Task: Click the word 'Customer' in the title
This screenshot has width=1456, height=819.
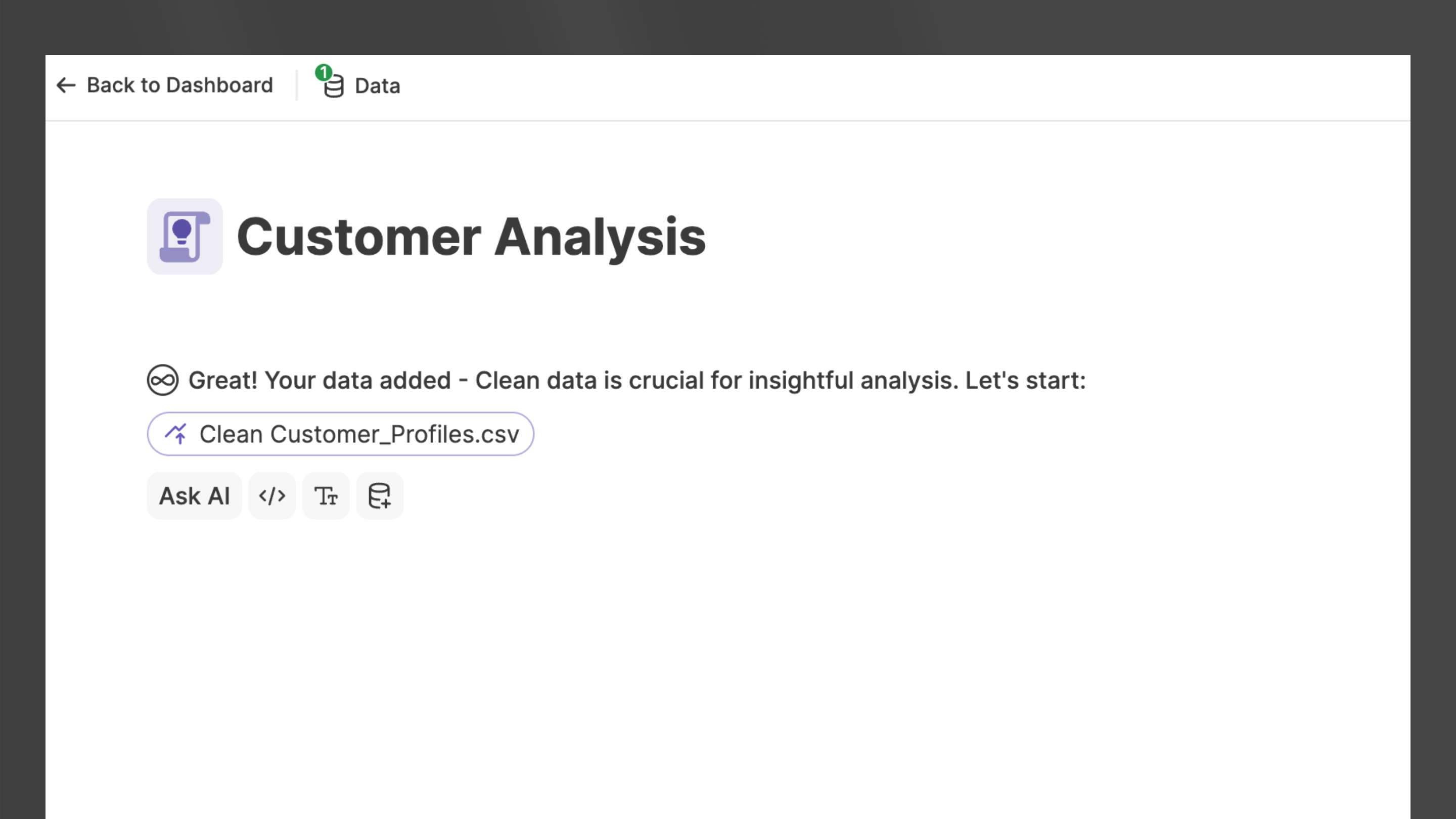Action: pos(359,237)
